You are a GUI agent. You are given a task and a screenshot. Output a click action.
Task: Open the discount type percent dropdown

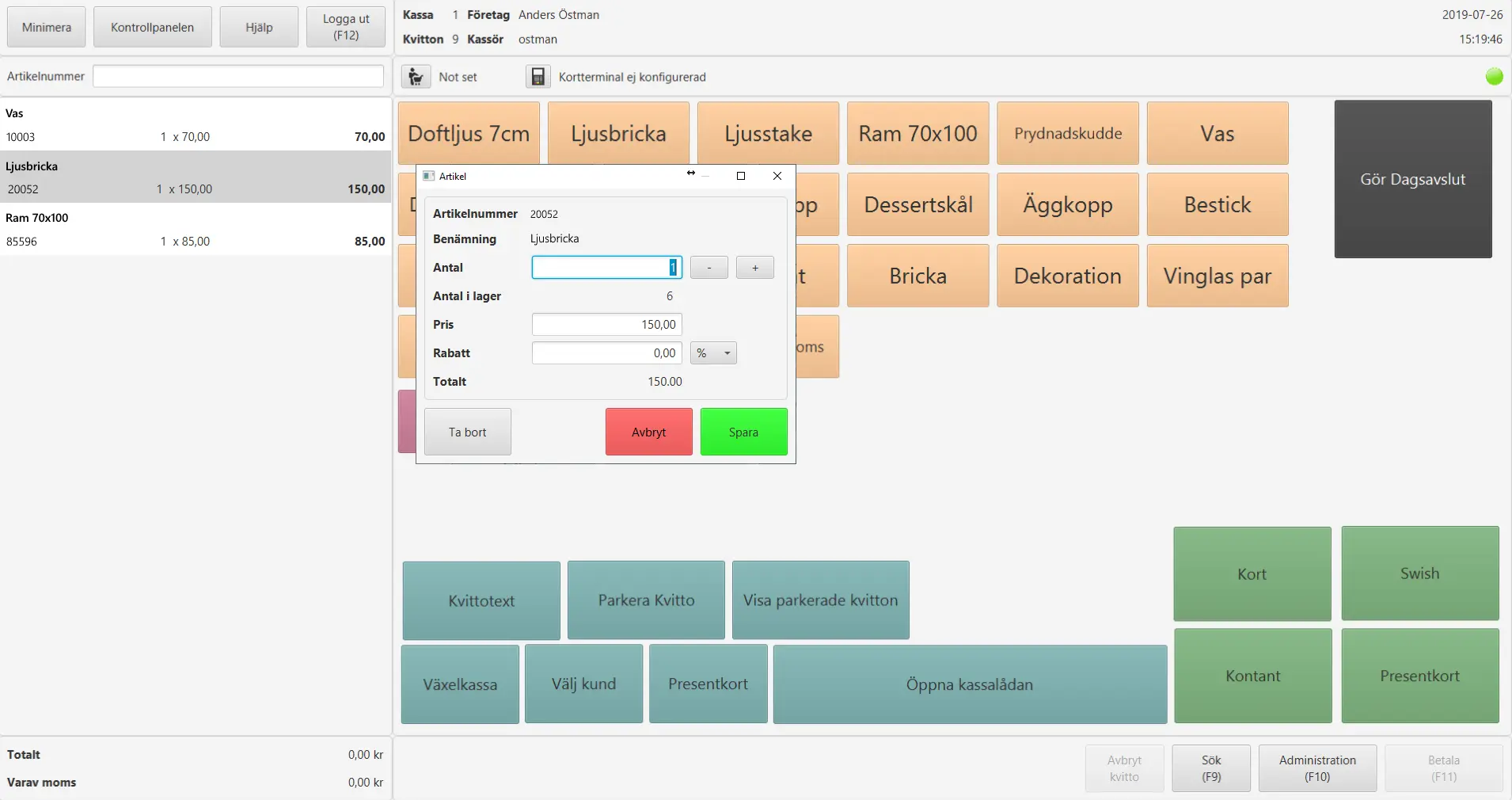[x=713, y=353]
